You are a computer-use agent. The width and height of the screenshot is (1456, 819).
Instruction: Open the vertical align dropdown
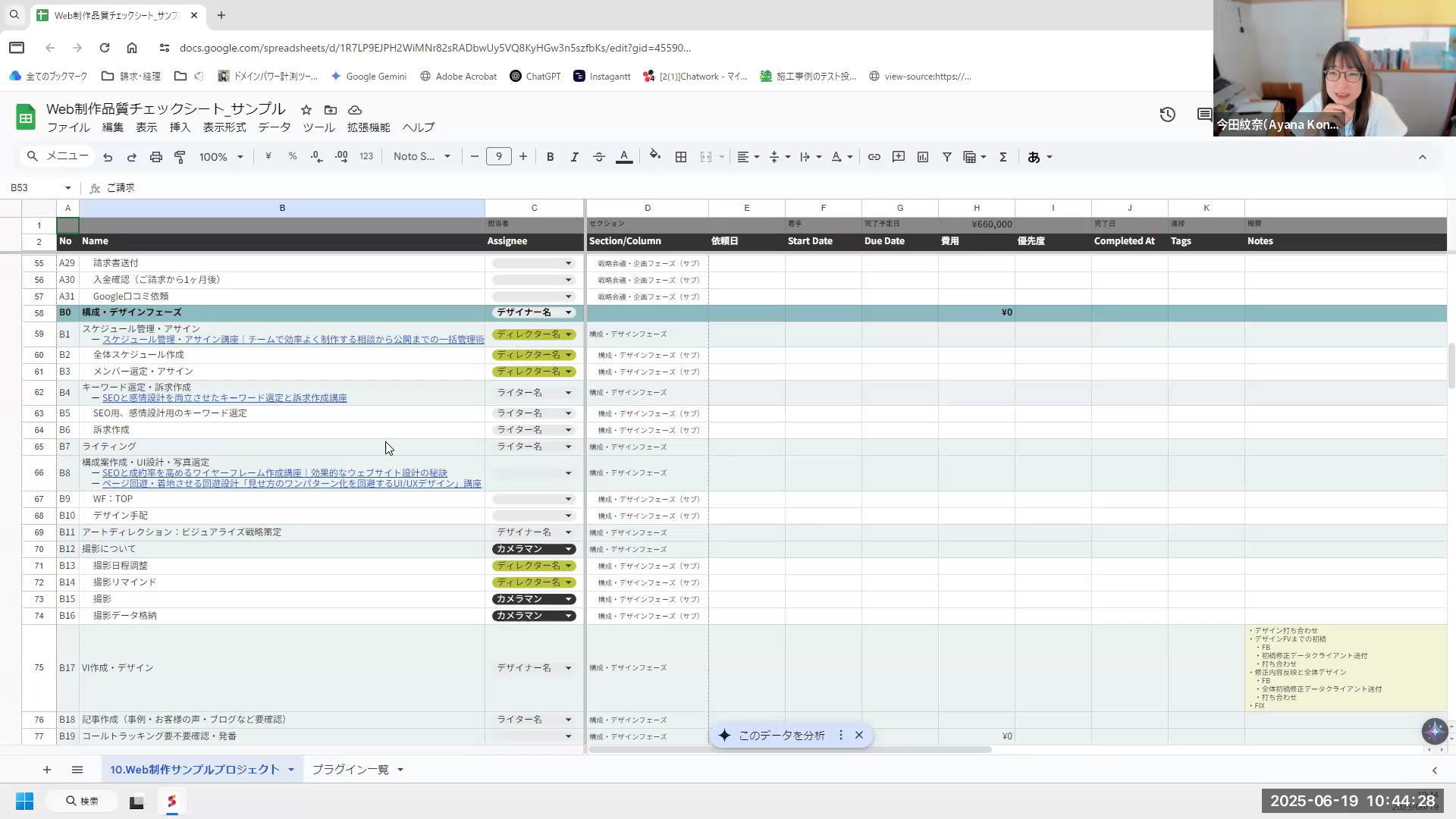(779, 157)
